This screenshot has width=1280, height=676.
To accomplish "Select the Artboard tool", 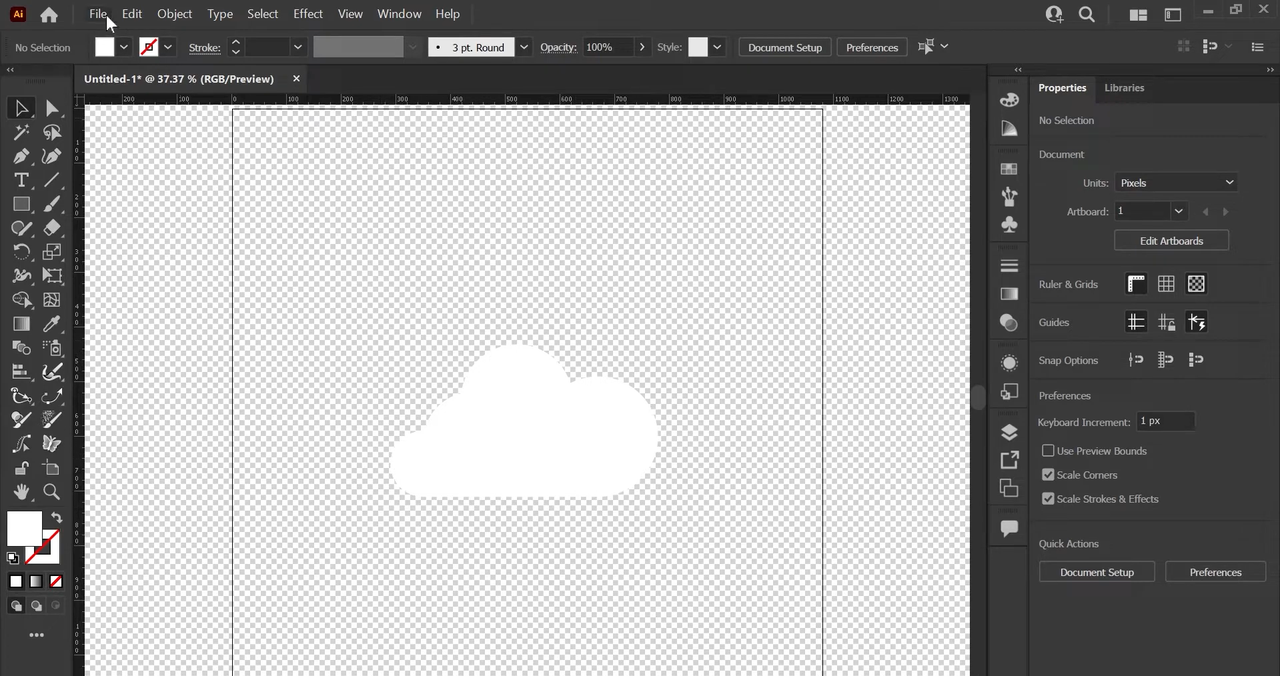I will click(x=52, y=468).
